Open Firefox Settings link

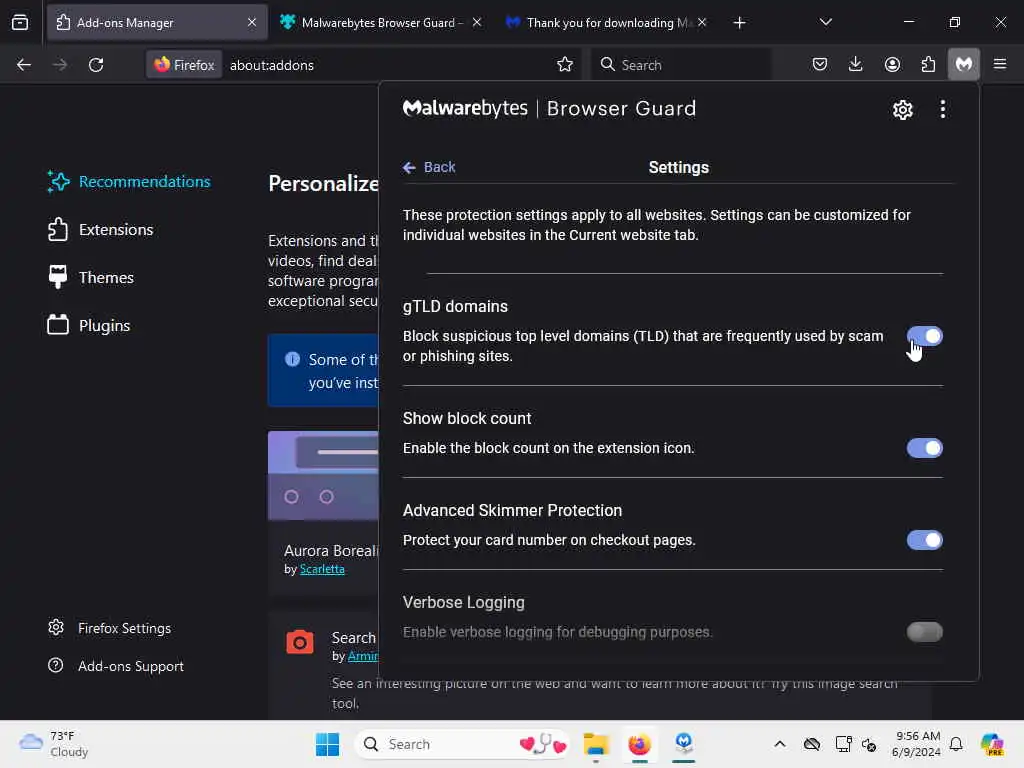(x=109, y=628)
